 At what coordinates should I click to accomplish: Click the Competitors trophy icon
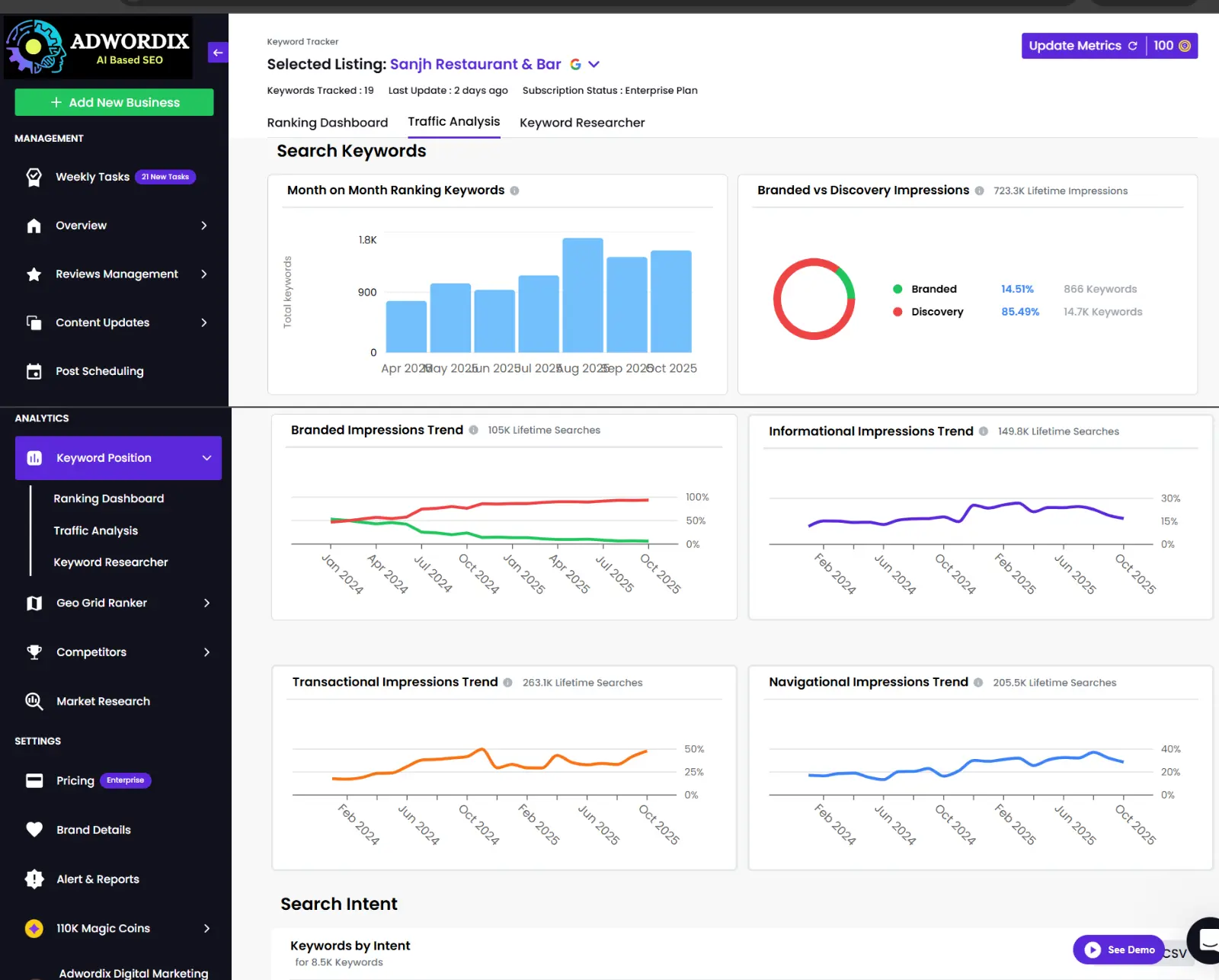tap(34, 652)
